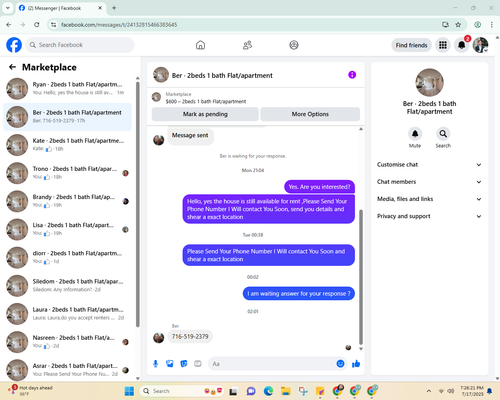Open the Siledom conversation
The image size is (500, 400).
67,286
